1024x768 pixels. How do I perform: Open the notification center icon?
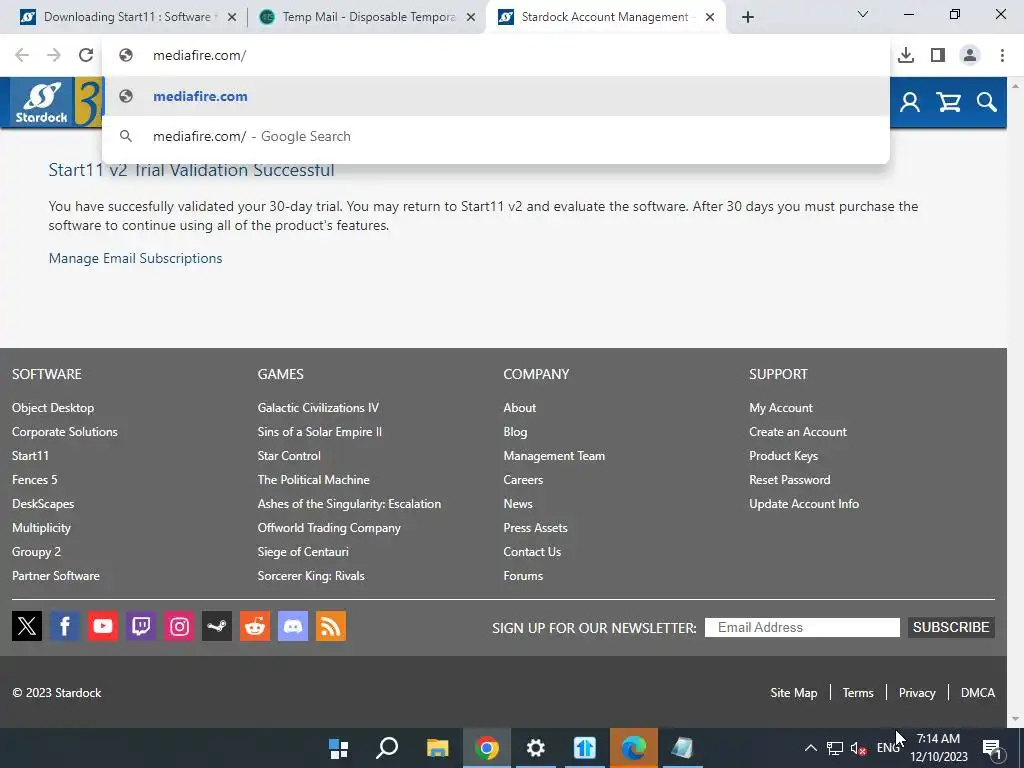click(x=991, y=748)
